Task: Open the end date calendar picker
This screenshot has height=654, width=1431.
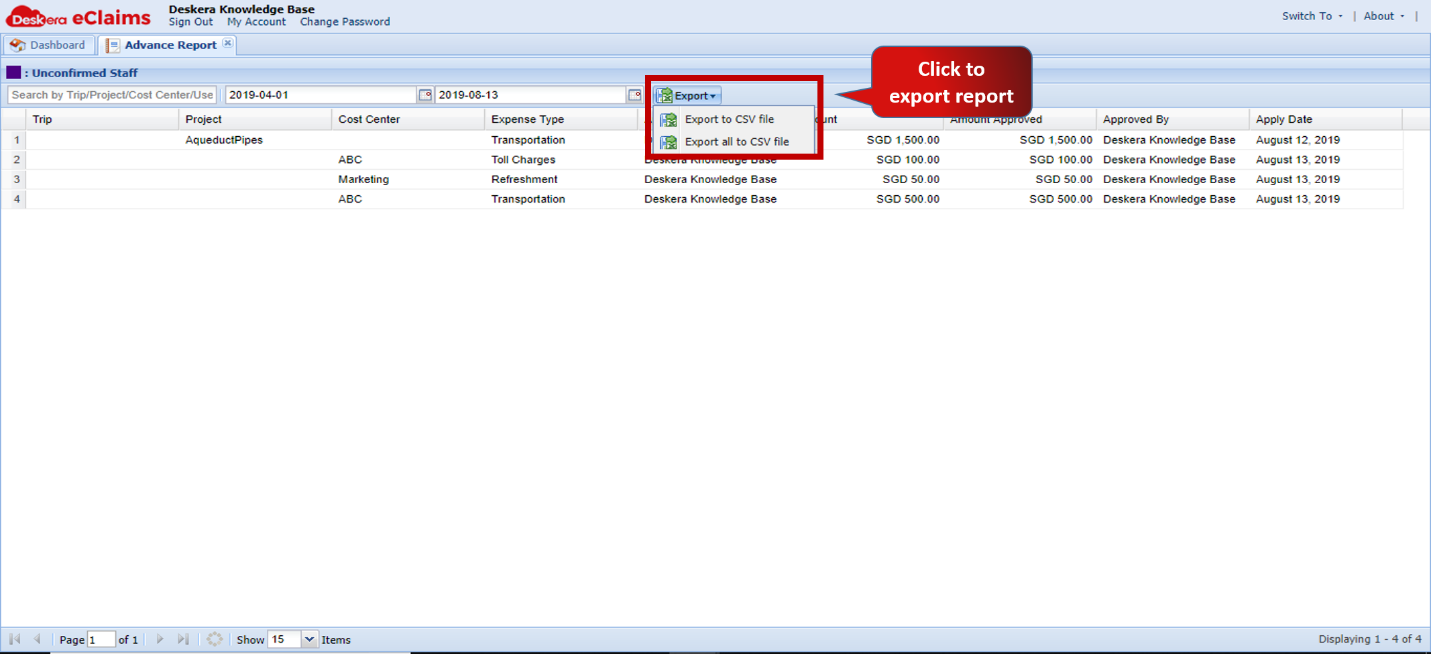Action: 634,95
